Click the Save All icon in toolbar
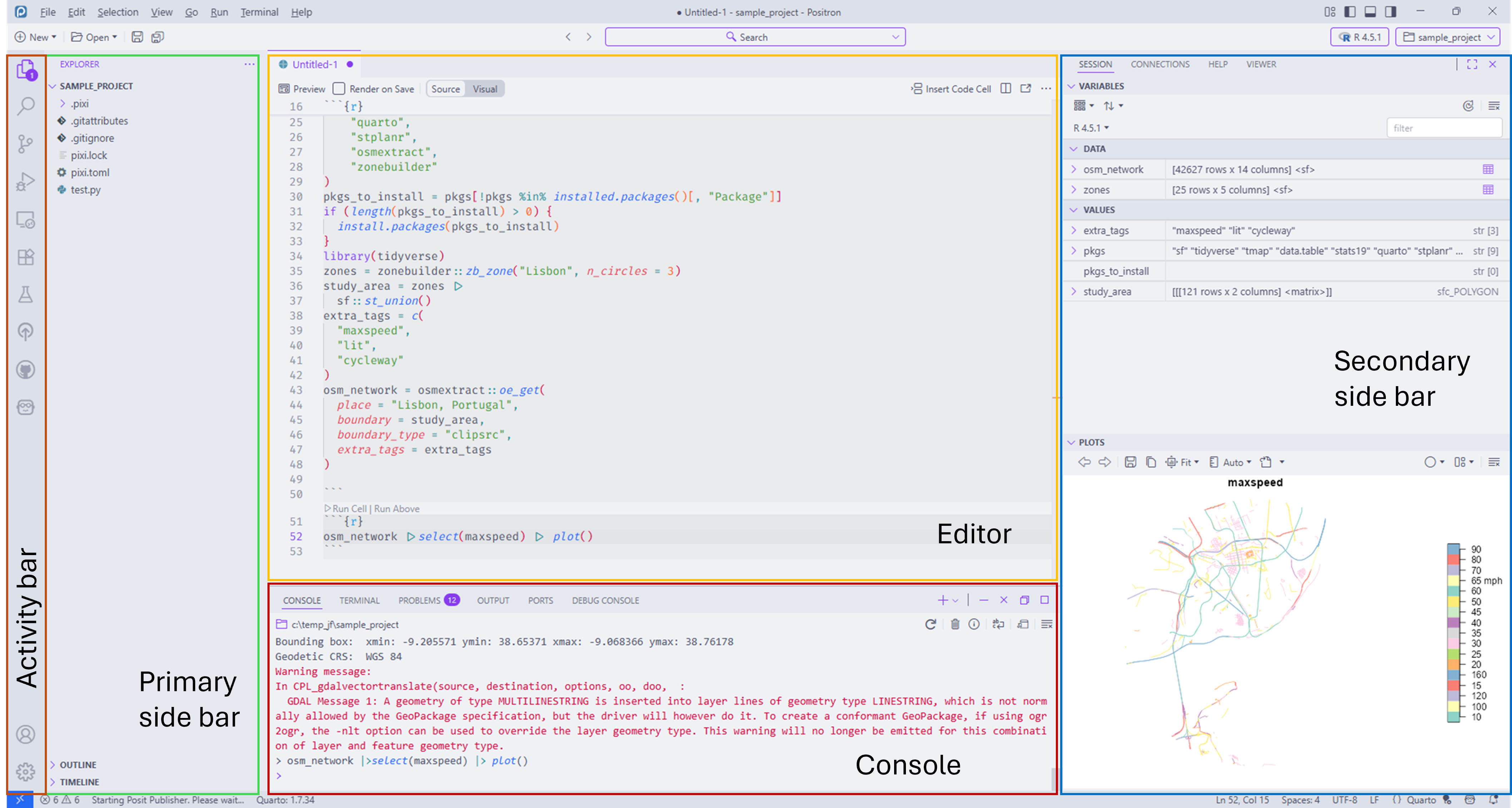Image resolution: width=1512 pixels, height=808 pixels. coord(157,37)
